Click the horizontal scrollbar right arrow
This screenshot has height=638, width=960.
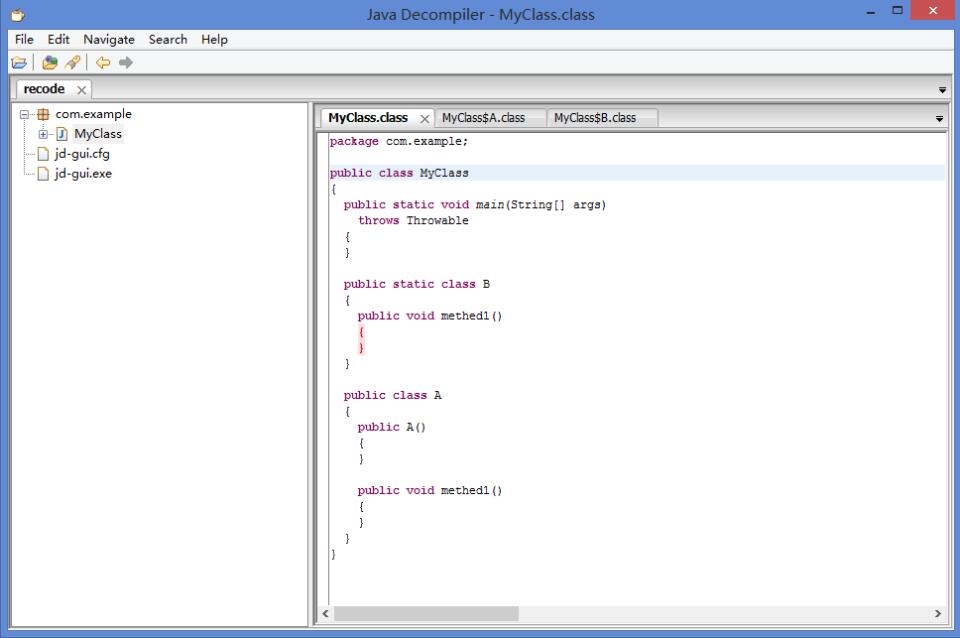point(937,613)
